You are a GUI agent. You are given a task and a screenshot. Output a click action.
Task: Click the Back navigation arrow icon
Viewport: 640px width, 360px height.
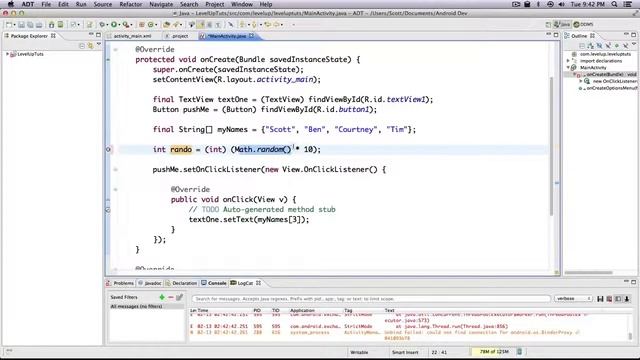[x=267, y=24]
